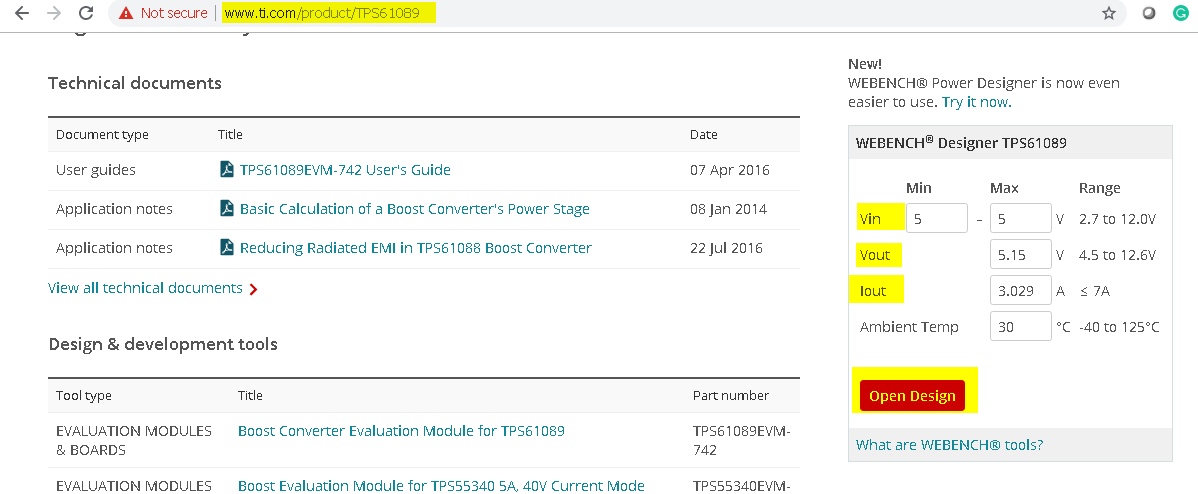Click the Vout input field showing 5.15
The height and width of the screenshot is (494, 1198).
(x=1021, y=254)
